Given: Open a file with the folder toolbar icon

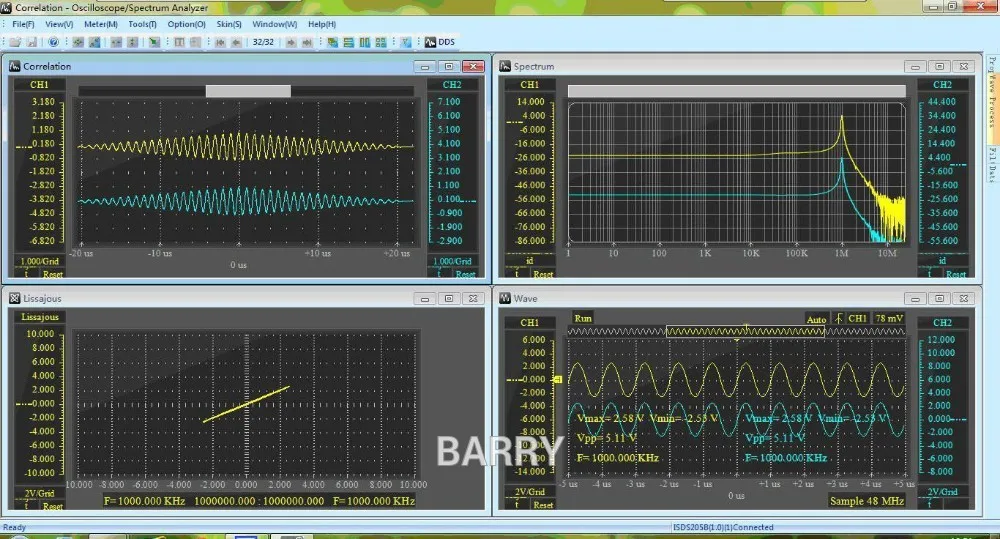Looking at the screenshot, I should pos(15,42).
